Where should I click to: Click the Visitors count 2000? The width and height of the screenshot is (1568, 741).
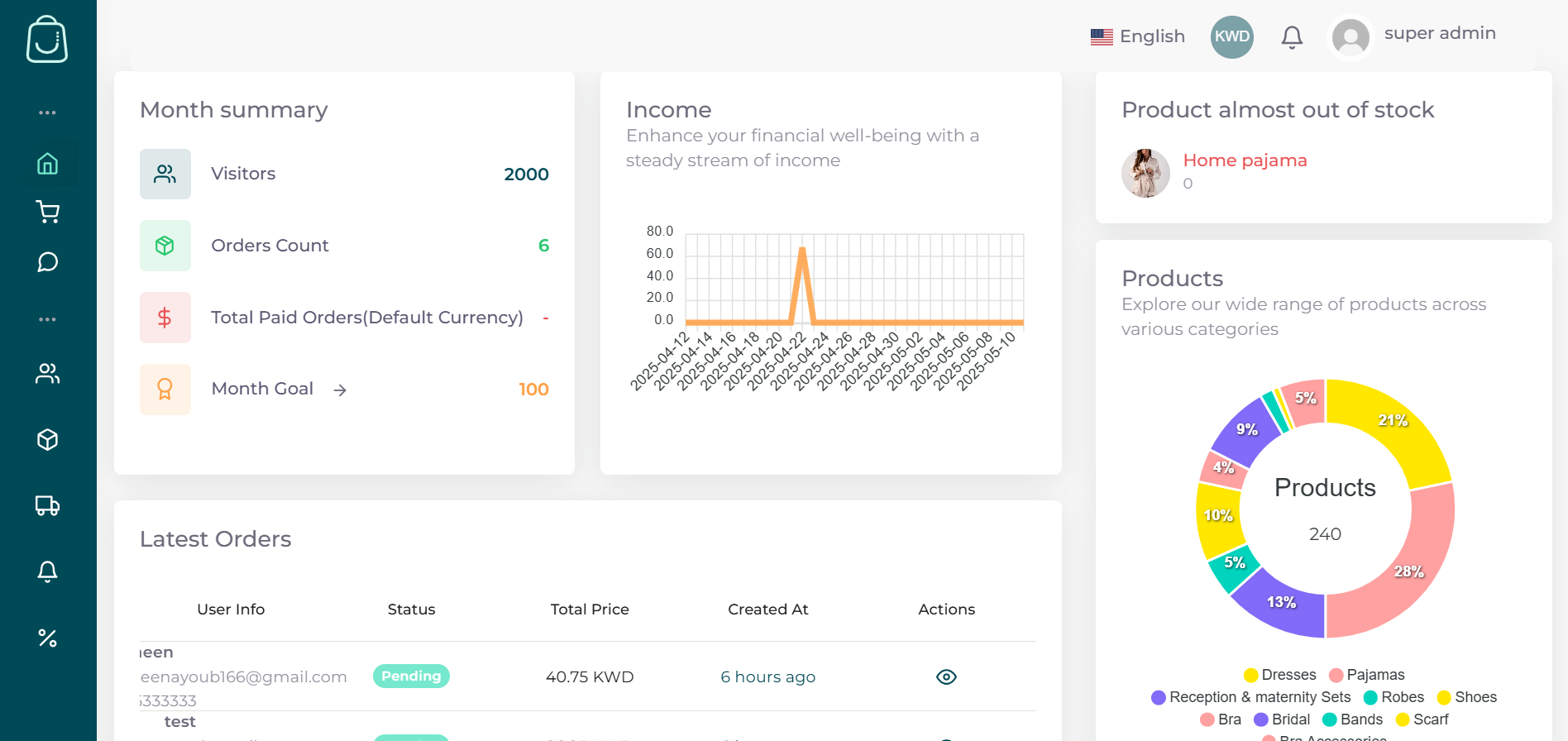point(527,174)
